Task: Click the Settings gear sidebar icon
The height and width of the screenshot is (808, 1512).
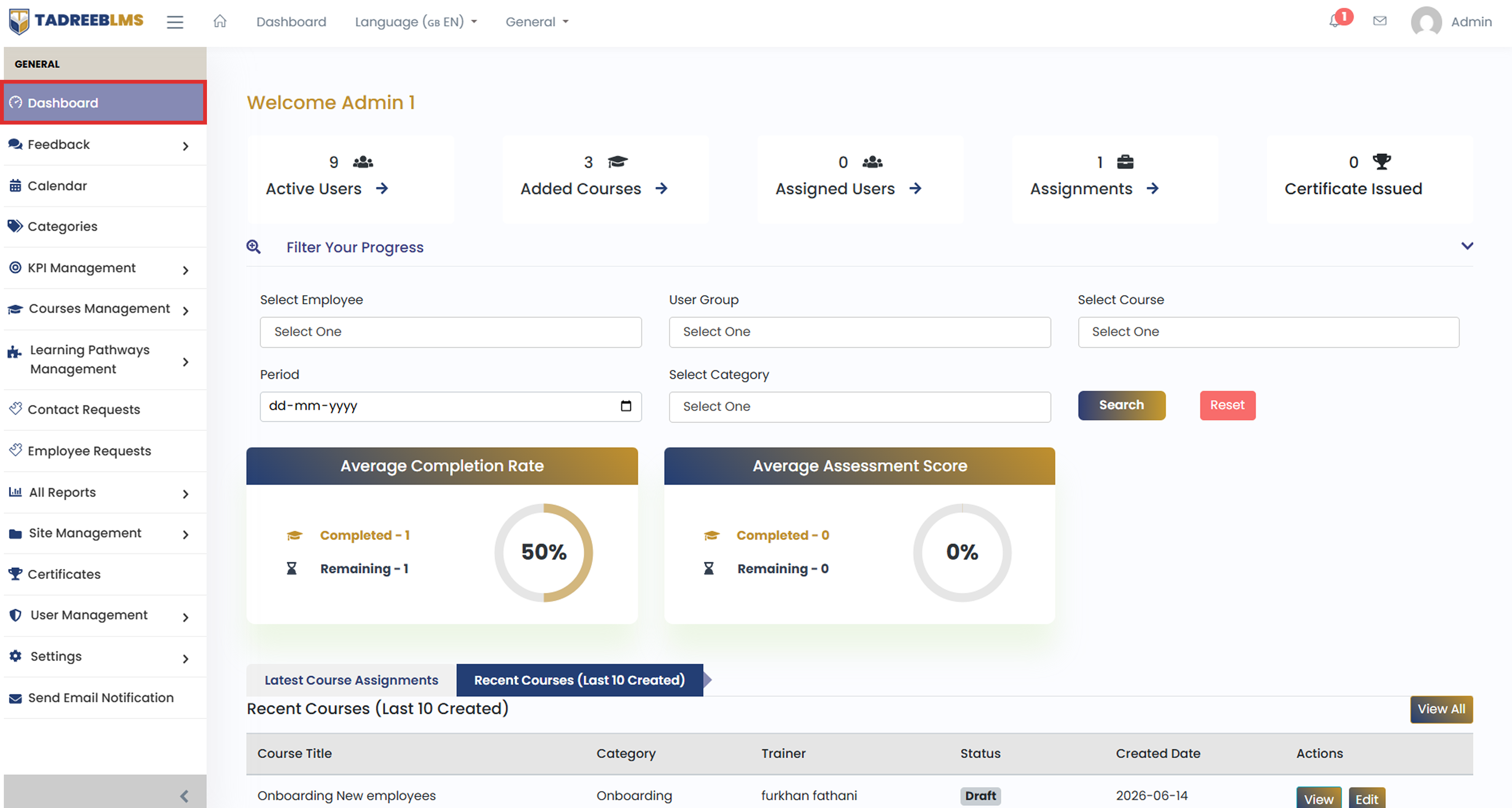Action: (x=15, y=656)
